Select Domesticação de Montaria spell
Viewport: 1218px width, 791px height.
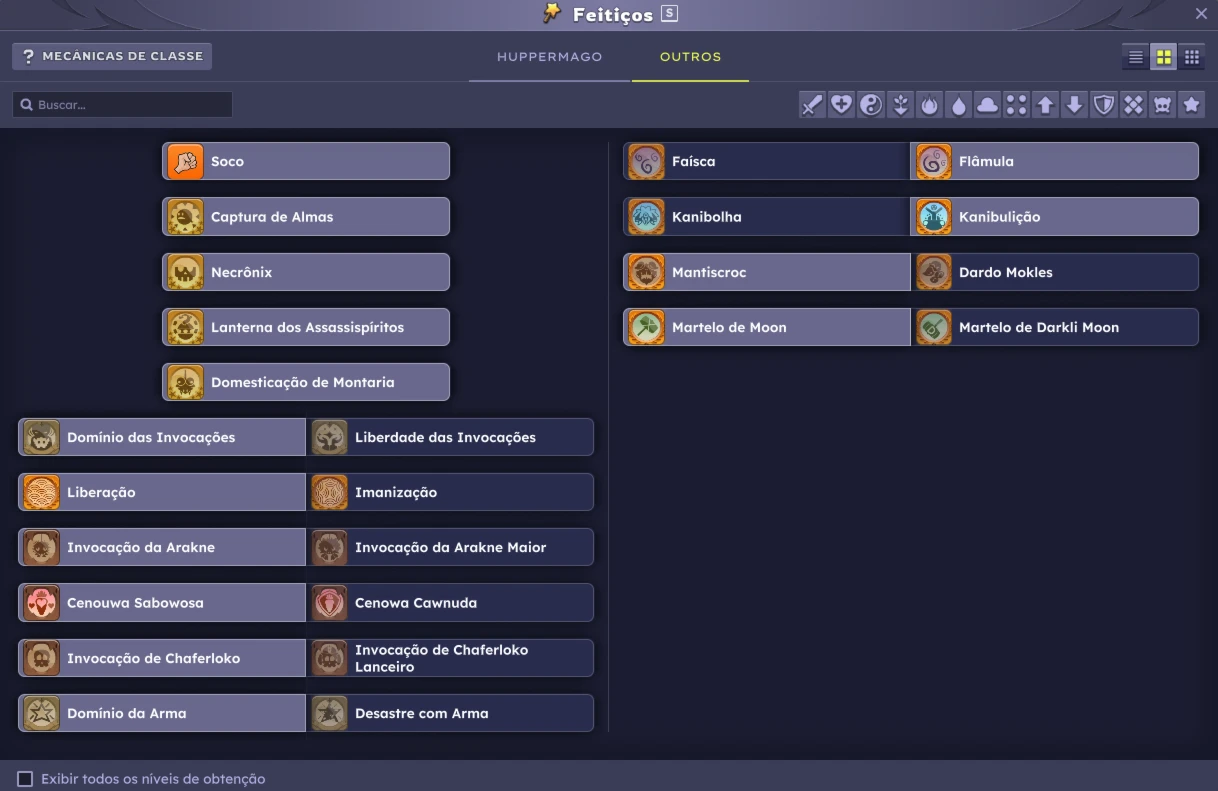point(306,382)
